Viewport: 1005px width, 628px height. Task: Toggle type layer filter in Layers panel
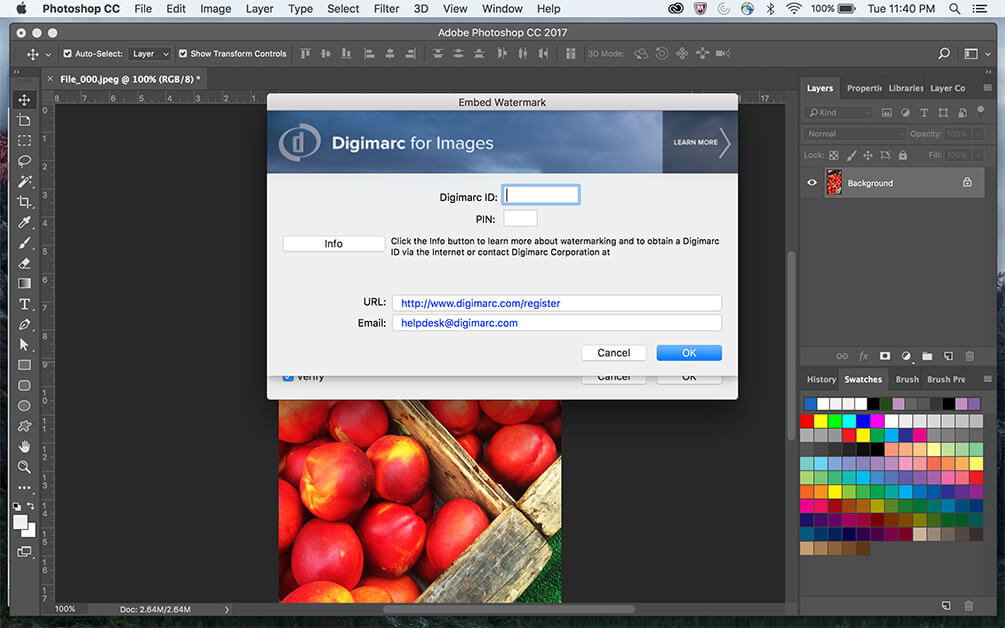(x=924, y=113)
